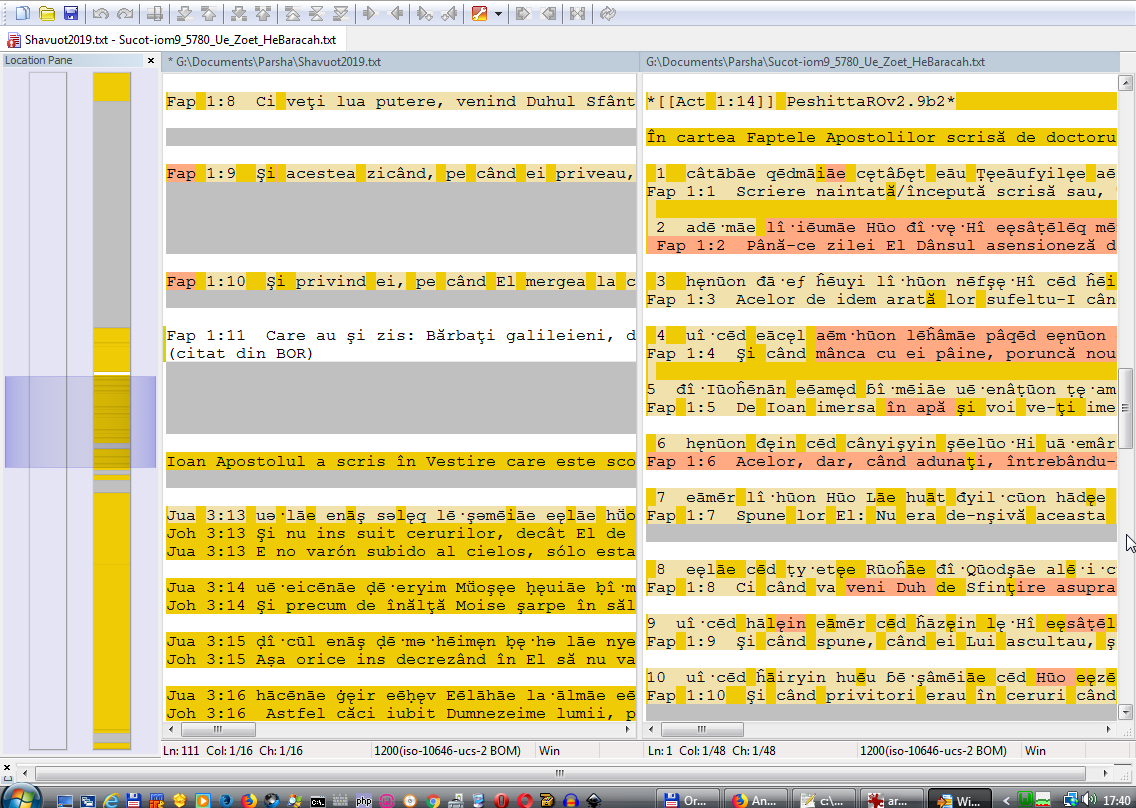This screenshot has height=808, width=1136.
Task: Click the Redo arrow in the toolbar
Action: 124,13
